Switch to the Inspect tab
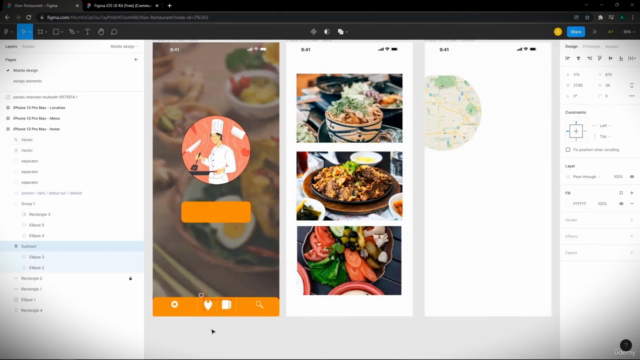 point(611,47)
